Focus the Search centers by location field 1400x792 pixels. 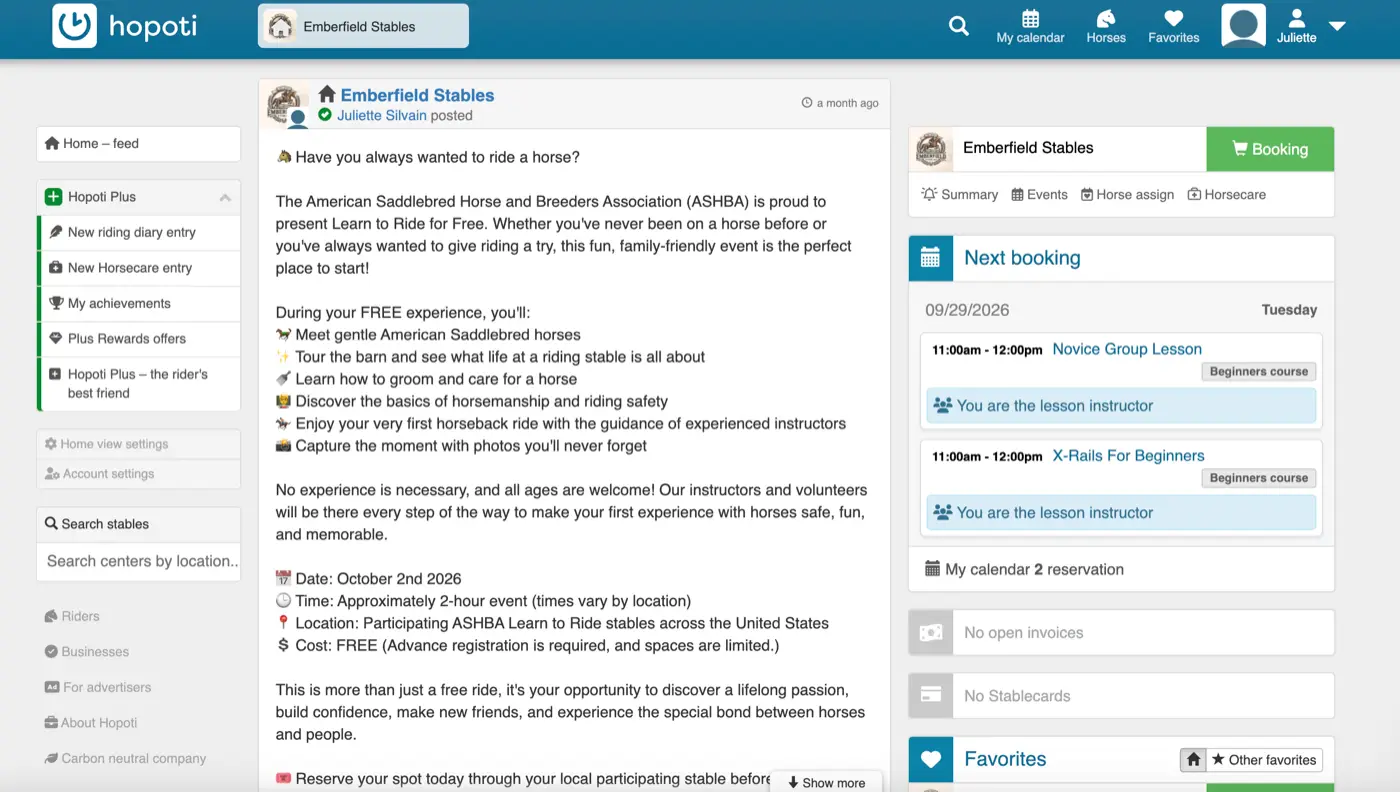[139, 561]
